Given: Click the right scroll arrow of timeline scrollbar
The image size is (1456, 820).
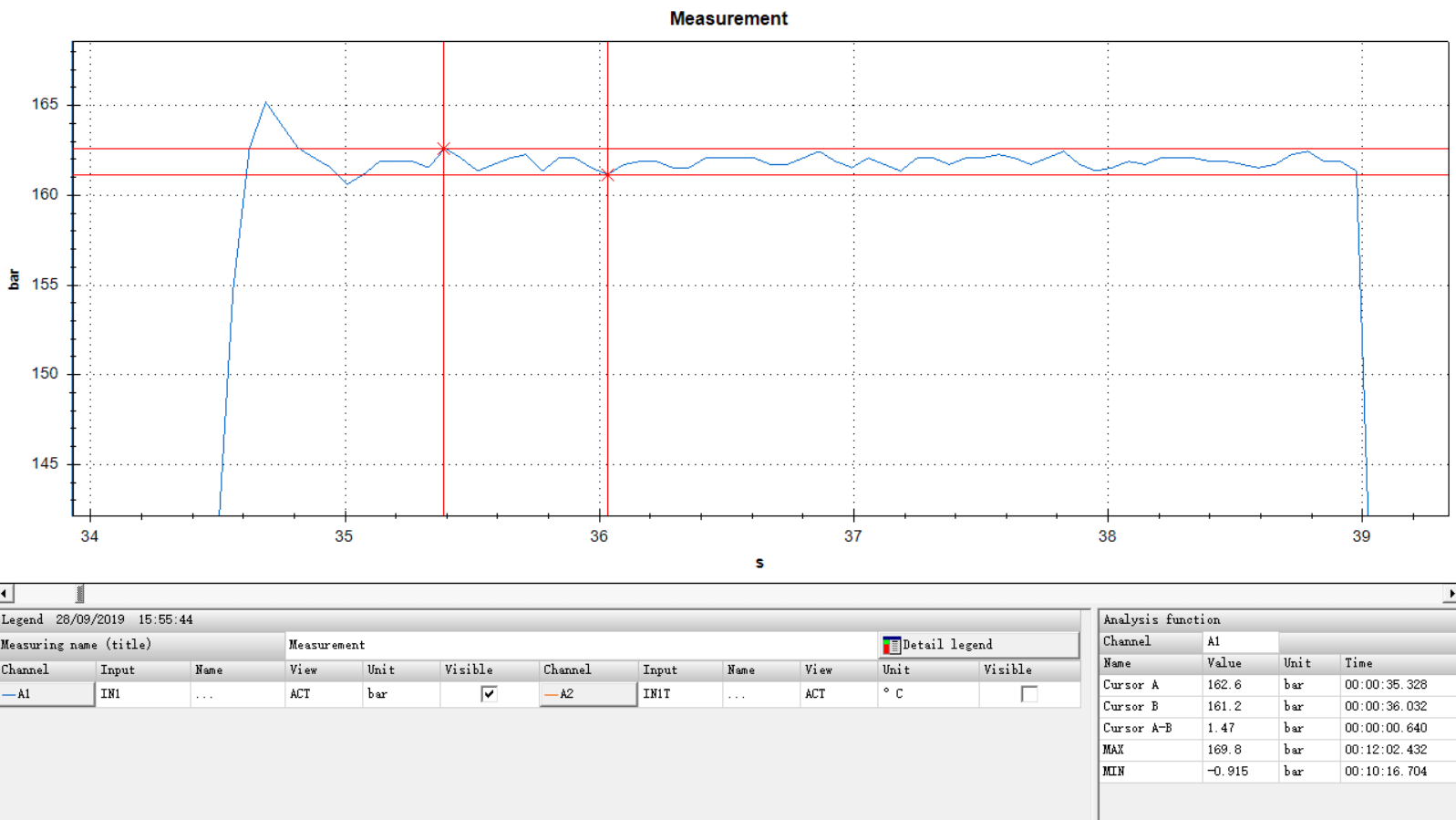Looking at the screenshot, I should coord(1450,594).
